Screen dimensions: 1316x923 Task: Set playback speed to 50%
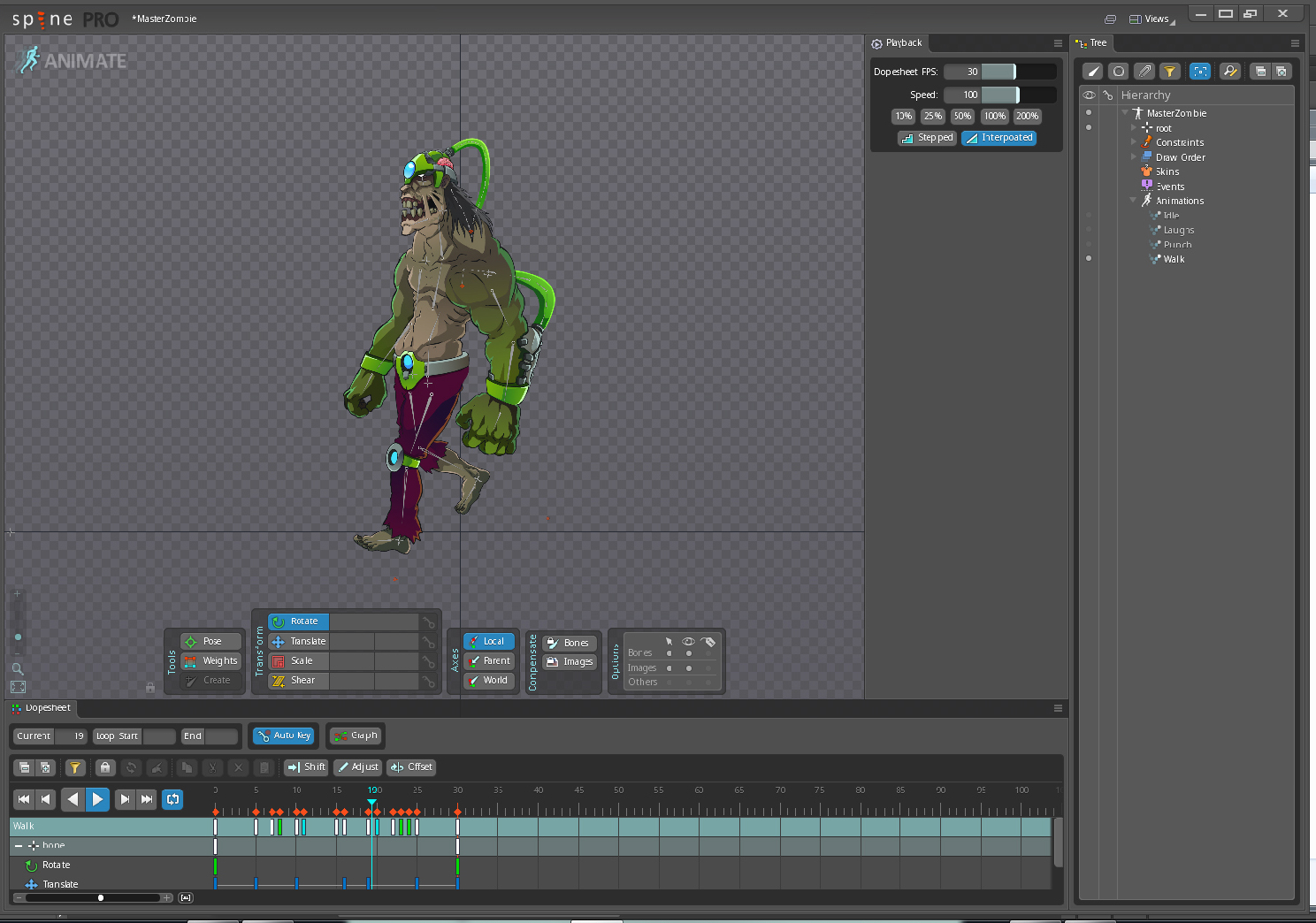(962, 116)
